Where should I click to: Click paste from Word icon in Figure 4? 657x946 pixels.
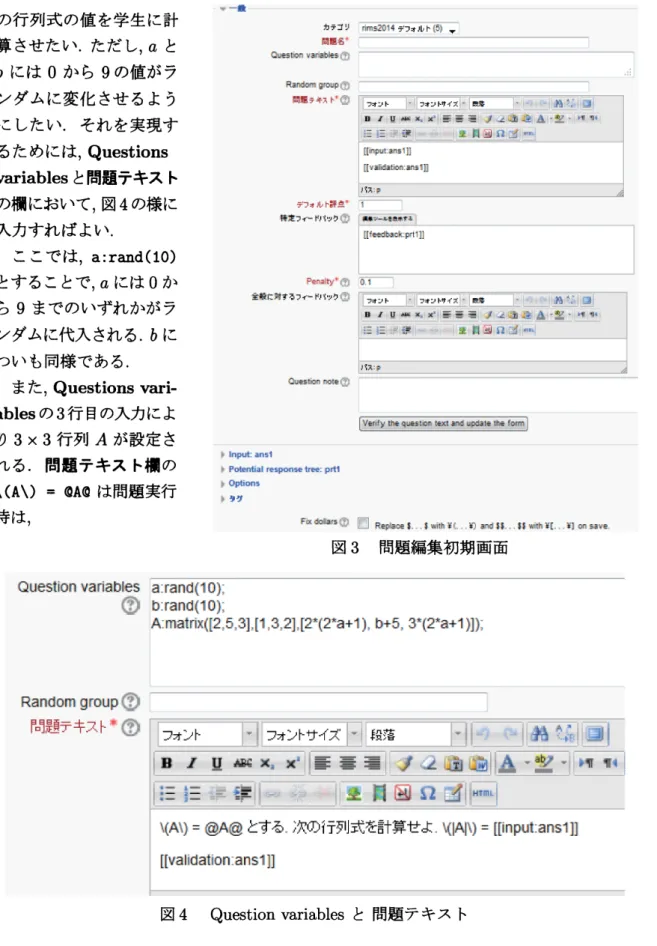click(478, 763)
